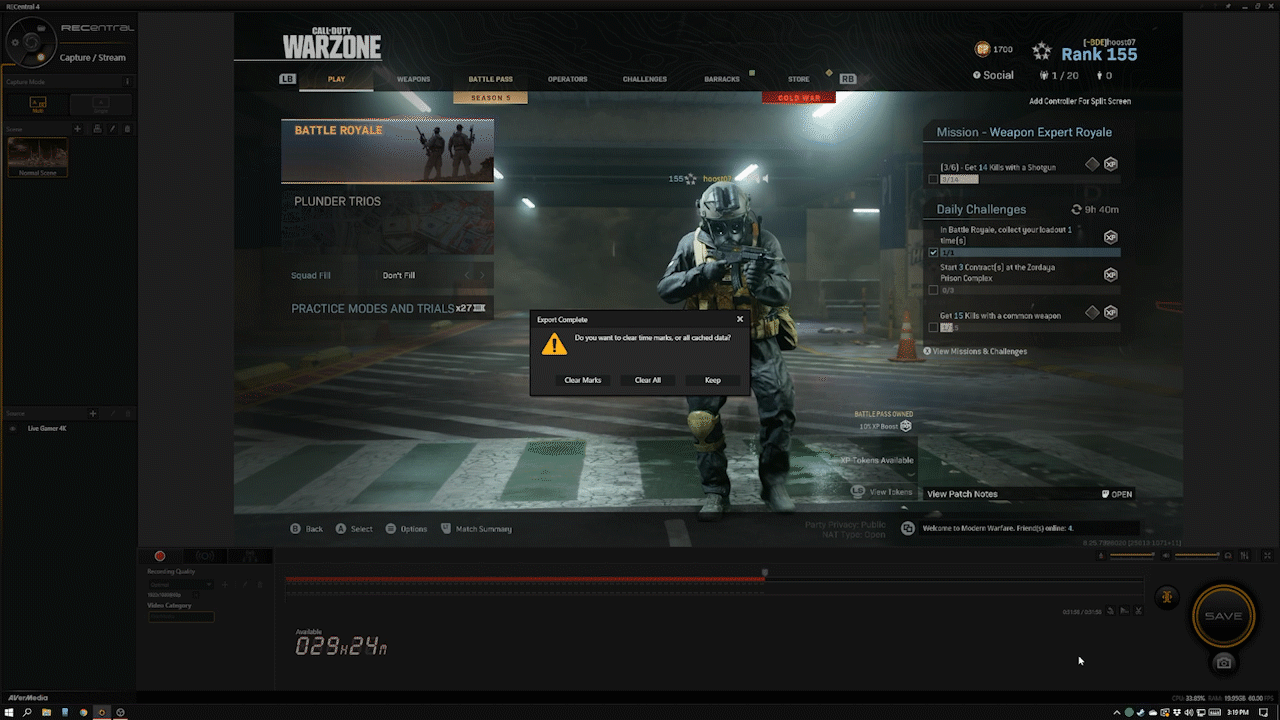Click the timeline trim scissors icon
Screen dimensions: 1280x720
point(1138,611)
